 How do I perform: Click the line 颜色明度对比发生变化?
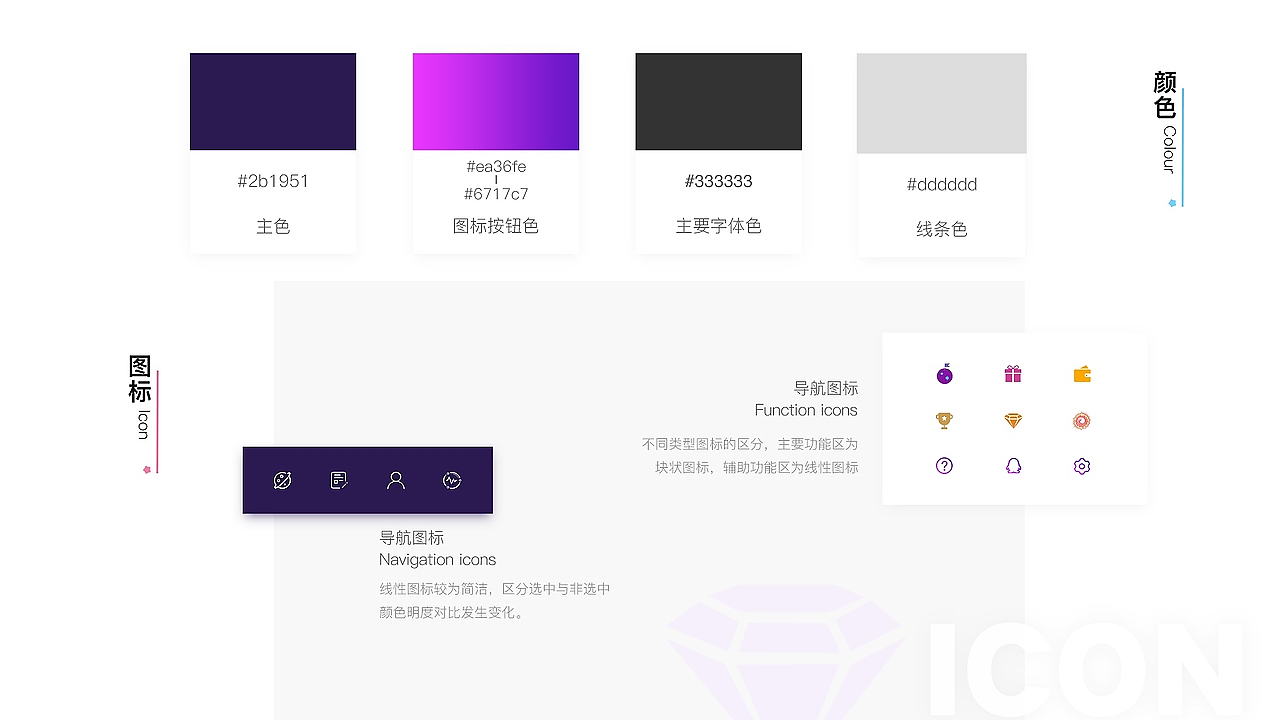(x=452, y=613)
